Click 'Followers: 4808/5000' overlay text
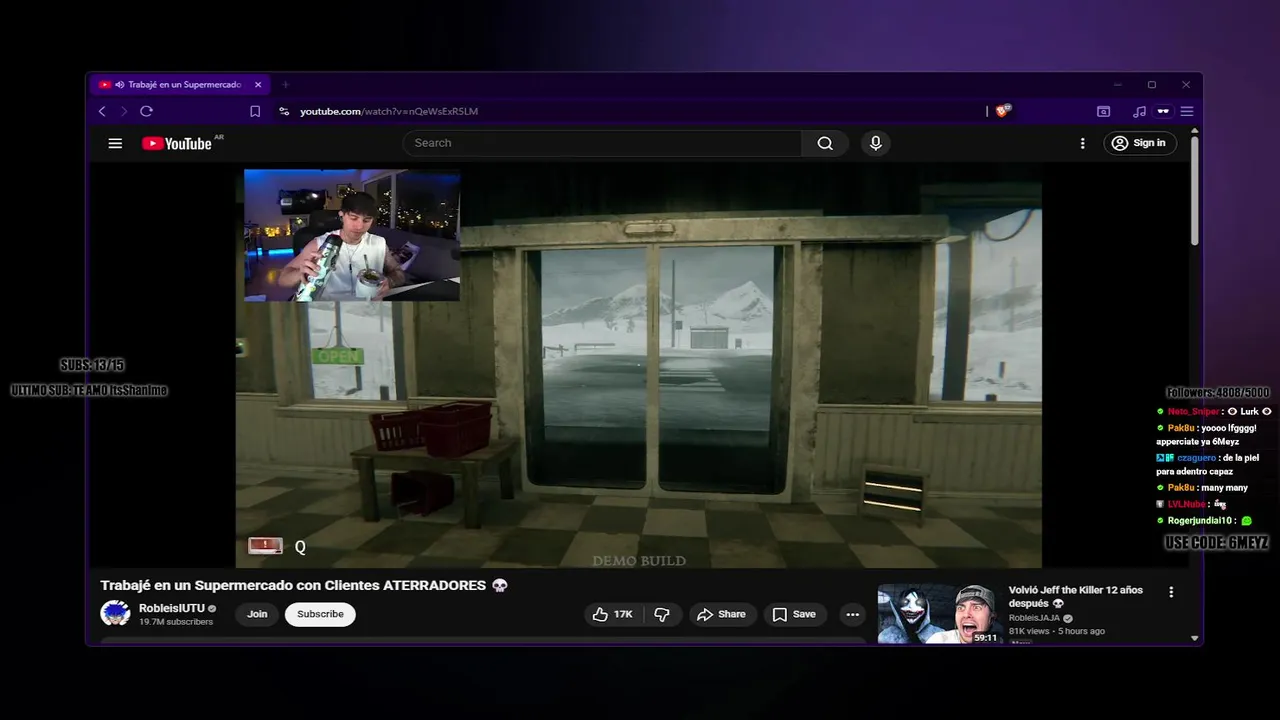 point(1218,393)
